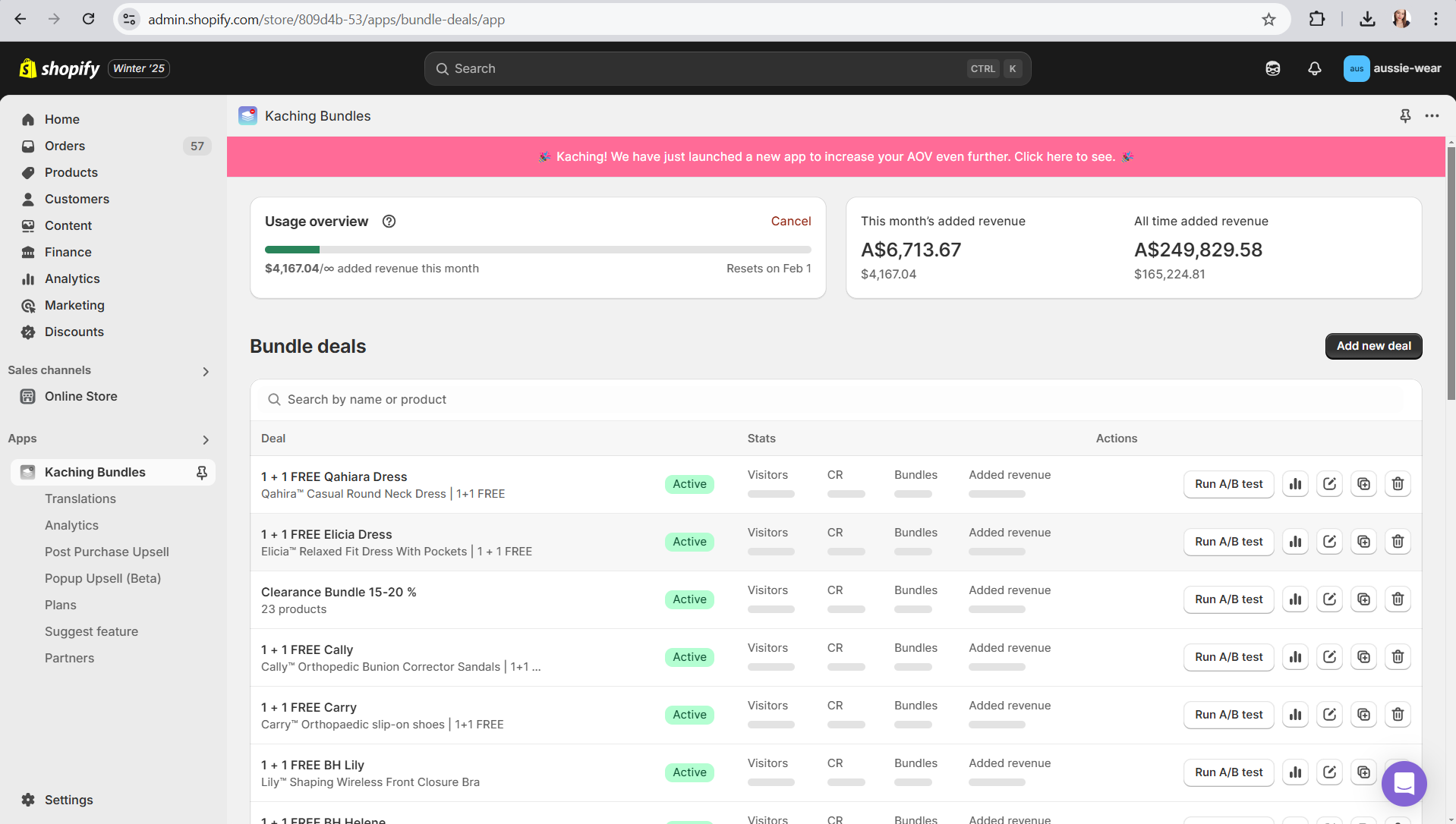Viewport: 1456px width, 824px height.
Task: Reload the browser page
Action: pos(88,20)
